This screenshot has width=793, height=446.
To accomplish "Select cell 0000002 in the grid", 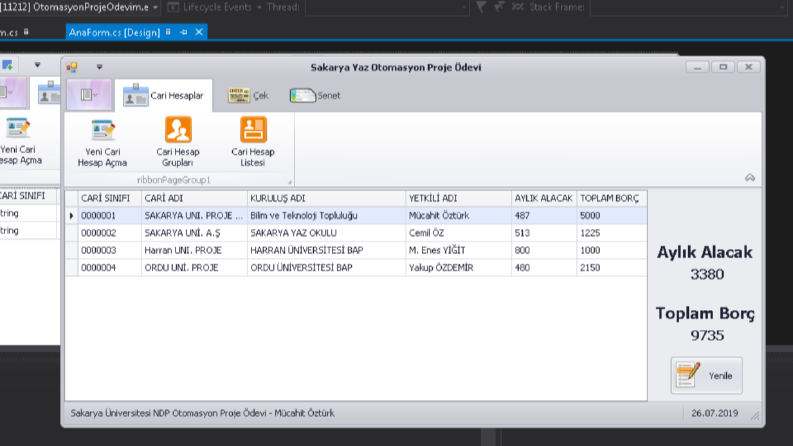I will [x=110, y=233].
